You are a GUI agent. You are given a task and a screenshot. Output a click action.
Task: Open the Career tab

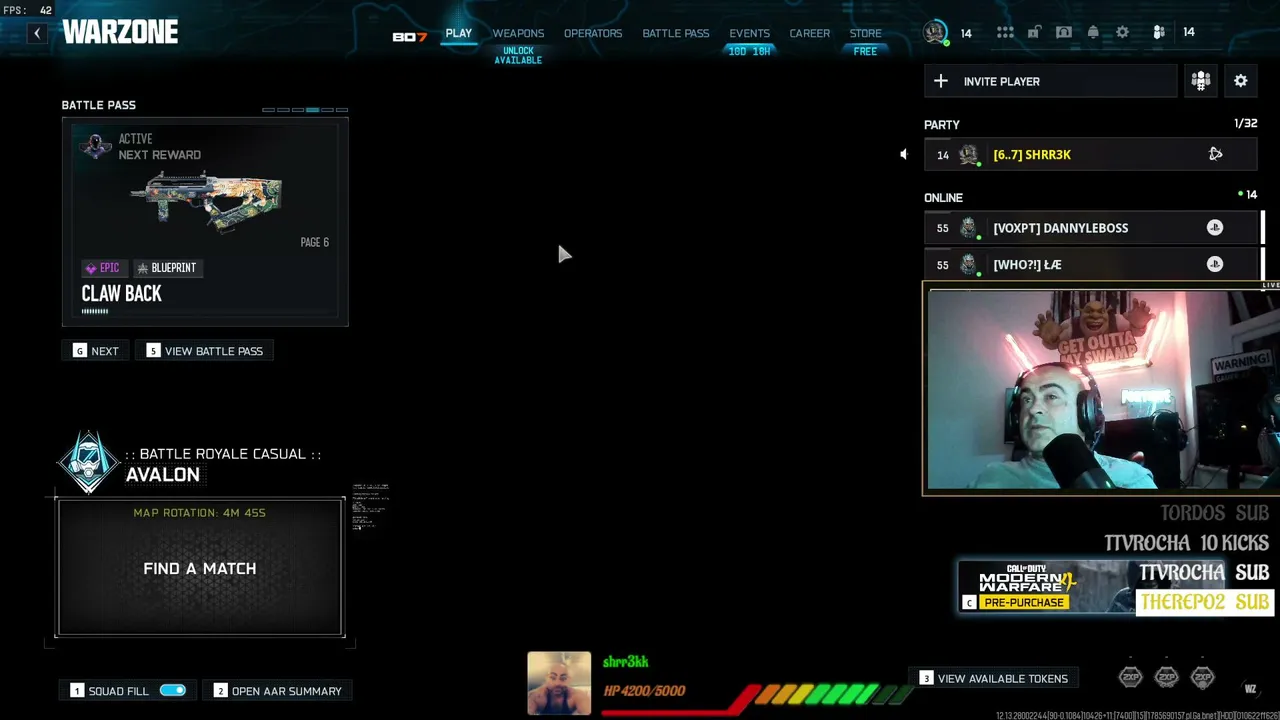[810, 33]
